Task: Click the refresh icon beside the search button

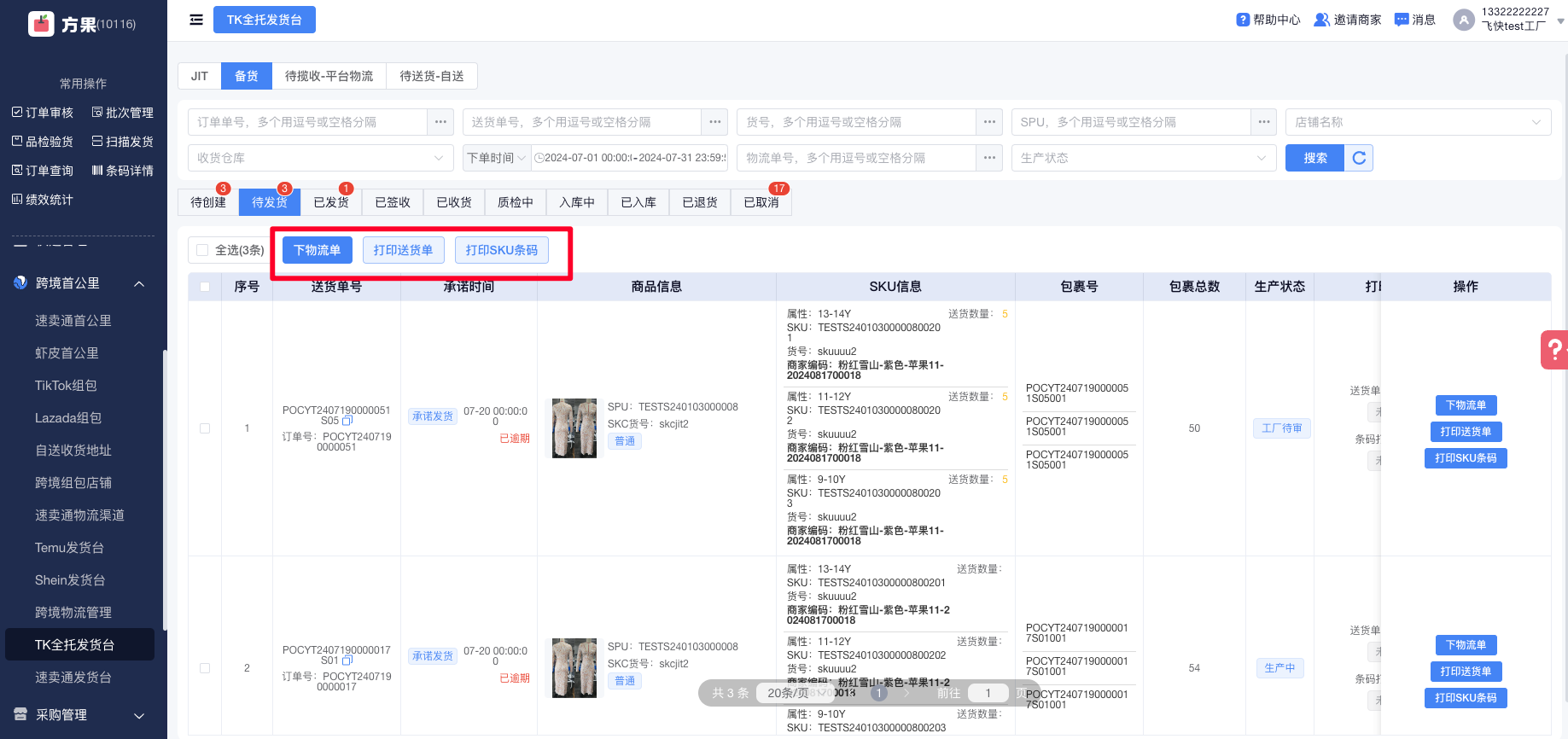Action: tap(1359, 158)
